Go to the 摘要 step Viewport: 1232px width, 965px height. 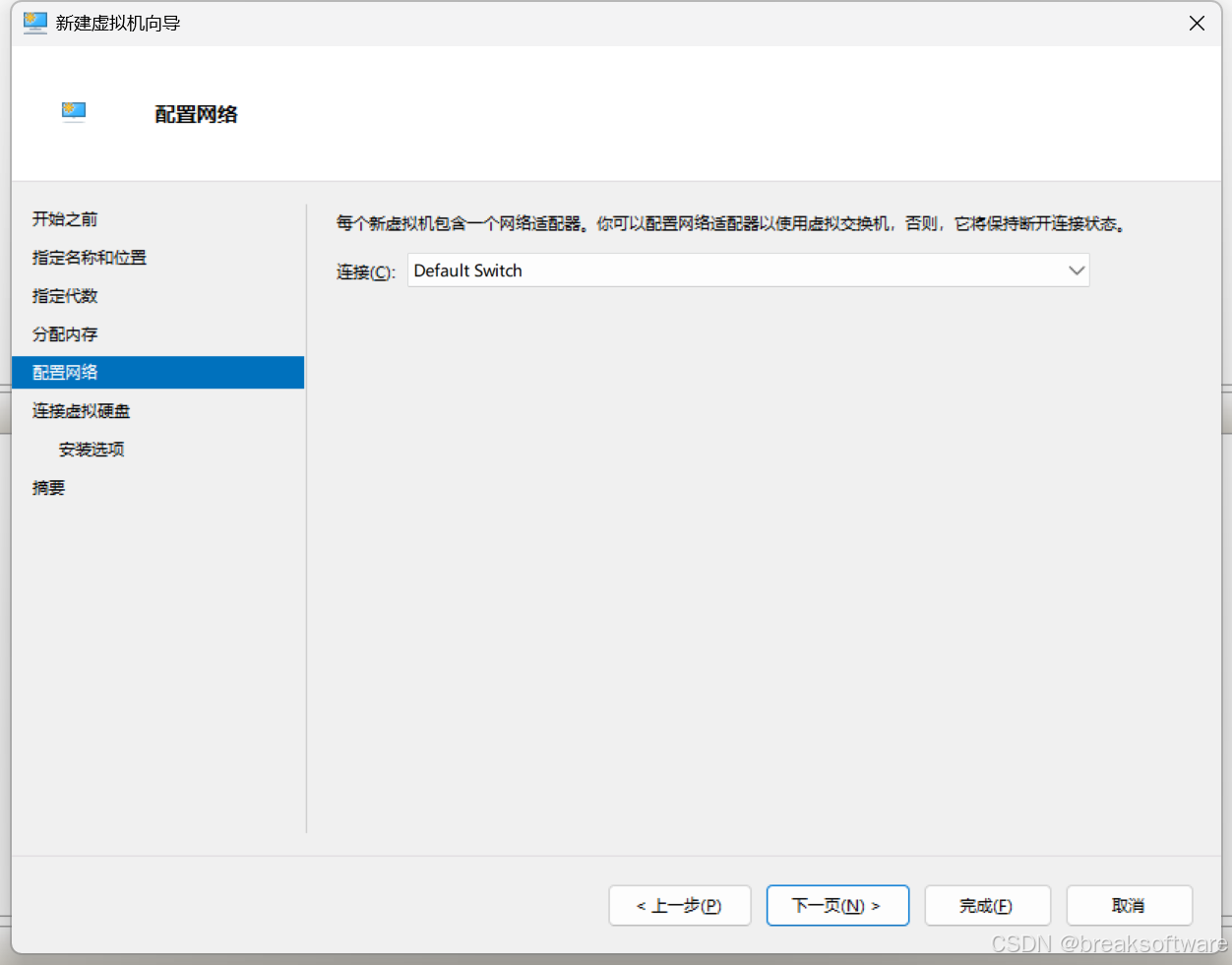click(x=48, y=487)
